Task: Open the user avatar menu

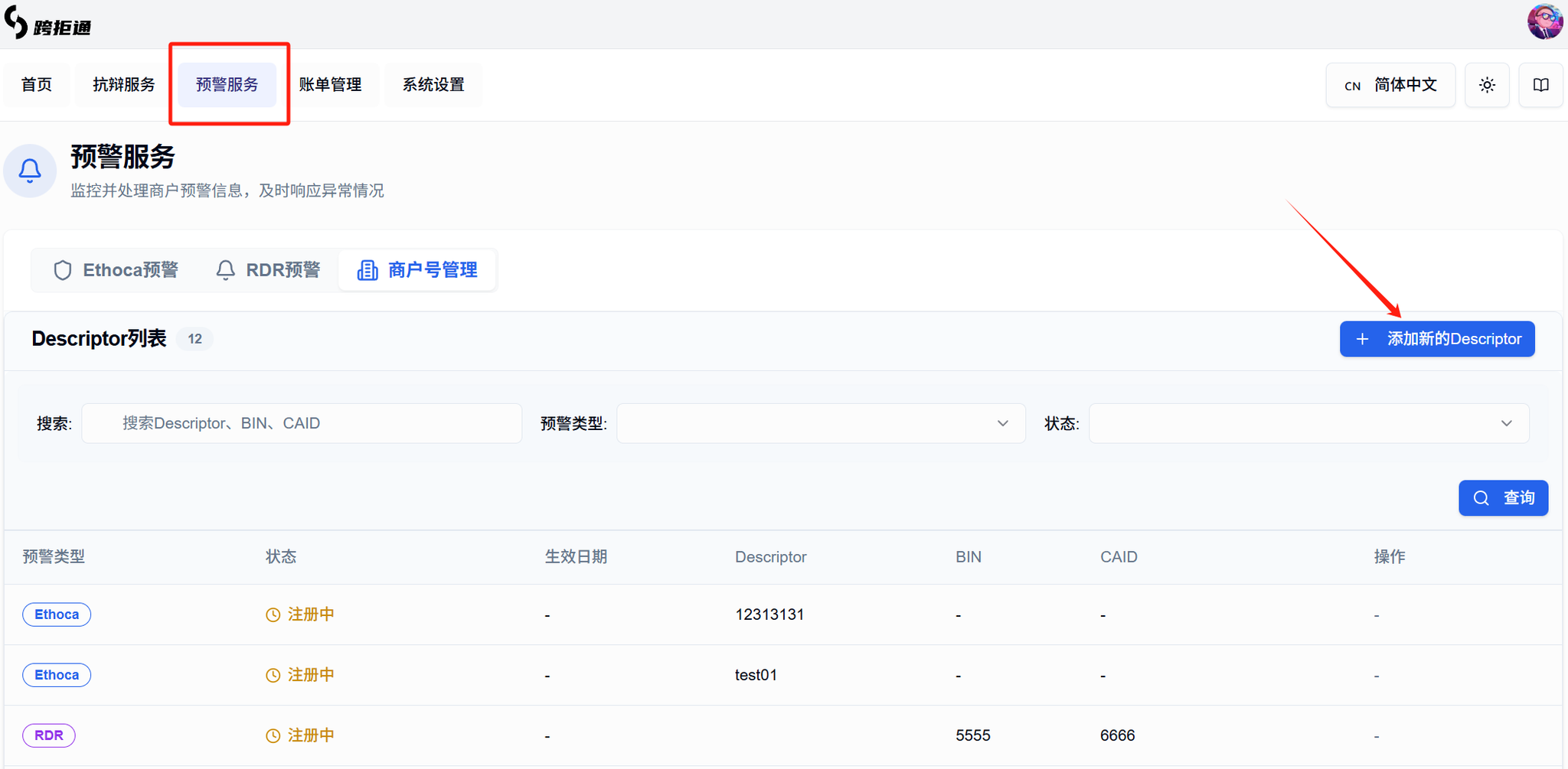Action: [1545, 21]
